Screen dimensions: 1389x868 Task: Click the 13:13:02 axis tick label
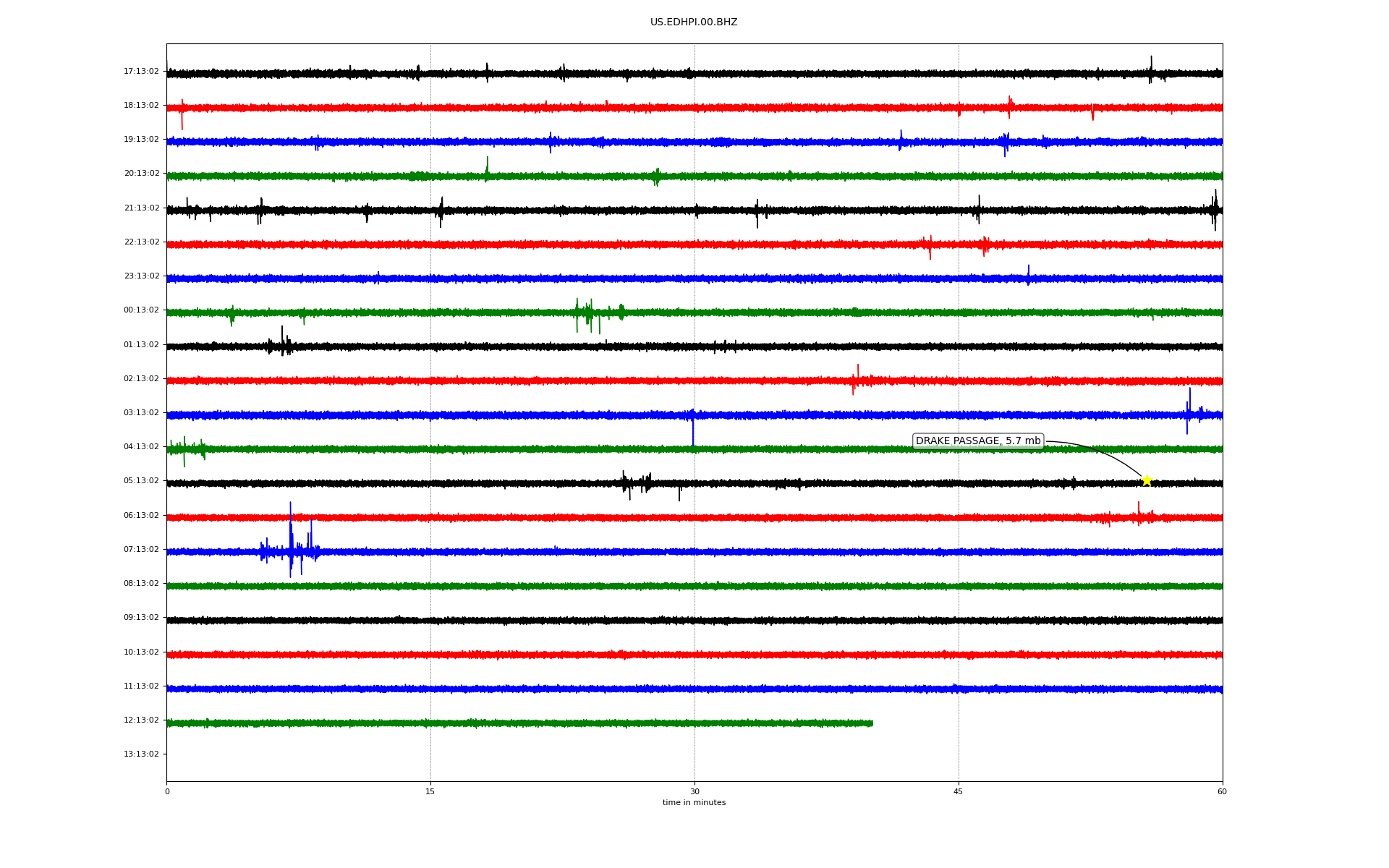pyautogui.click(x=141, y=754)
